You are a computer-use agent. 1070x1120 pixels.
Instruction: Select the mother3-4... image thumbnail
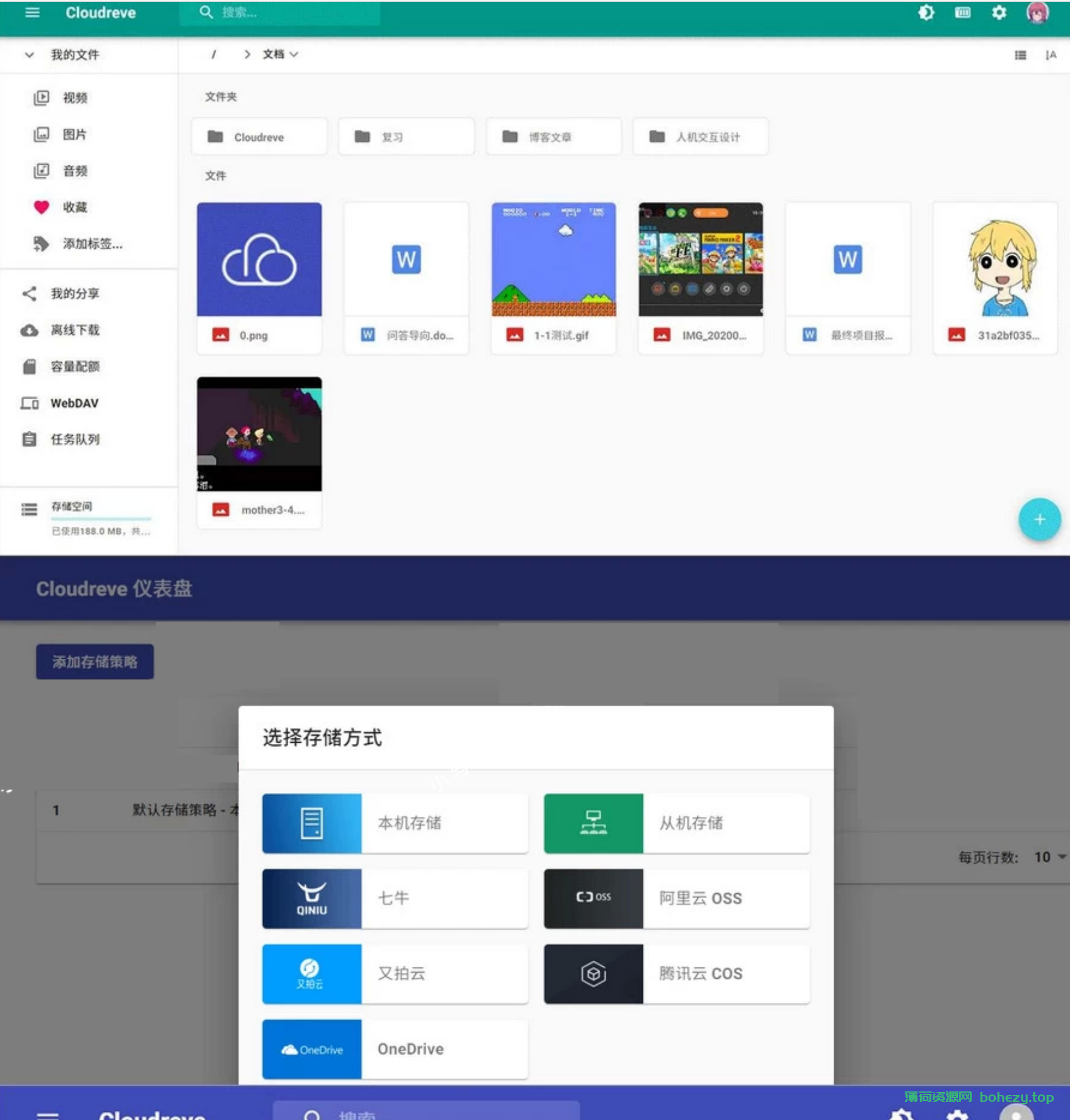[260, 434]
